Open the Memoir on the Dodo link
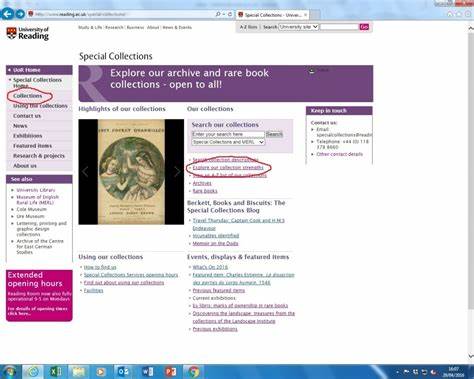This screenshot has width=474, height=379. (215, 244)
